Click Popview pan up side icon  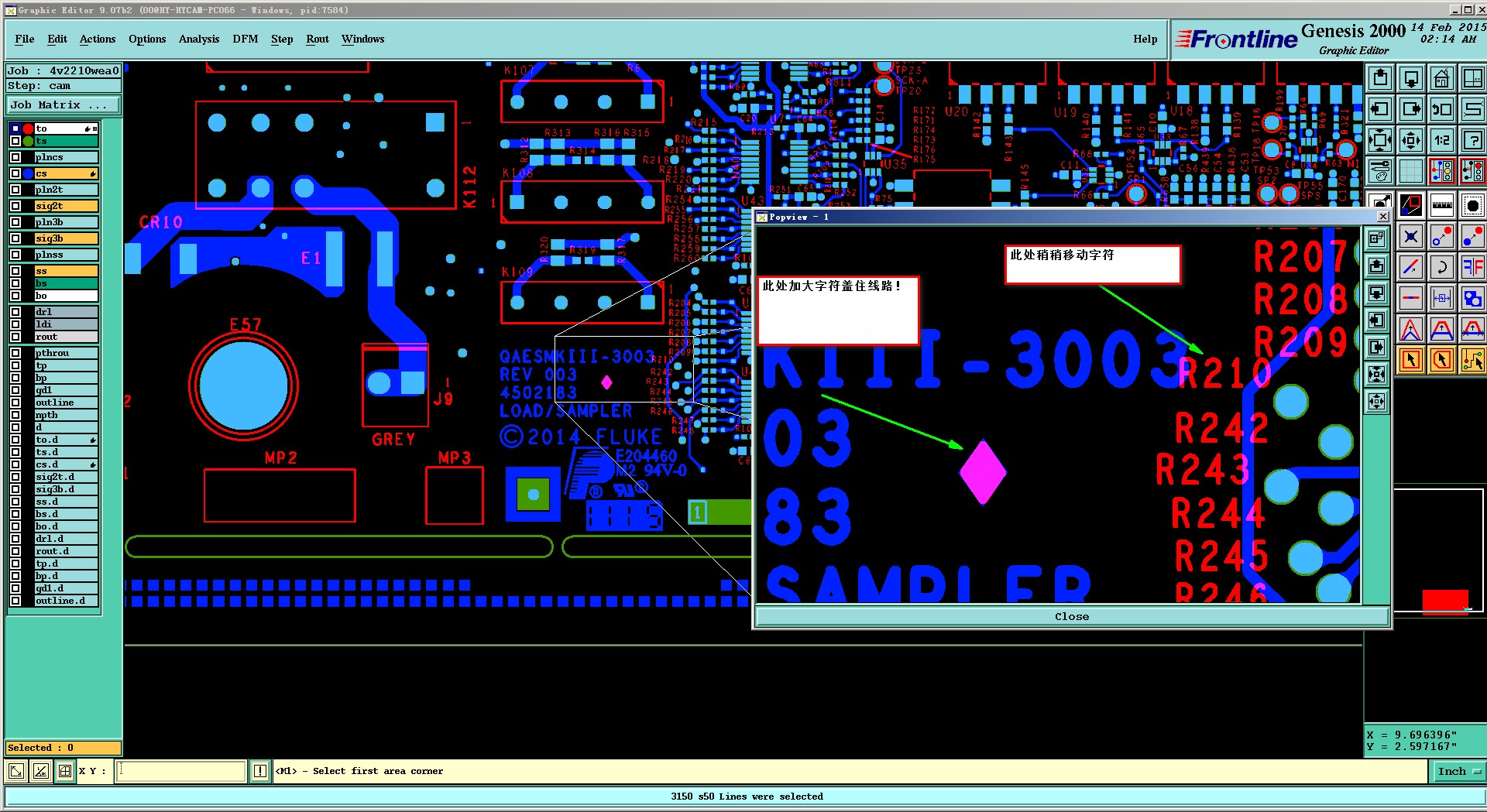pyautogui.click(x=1376, y=266)
